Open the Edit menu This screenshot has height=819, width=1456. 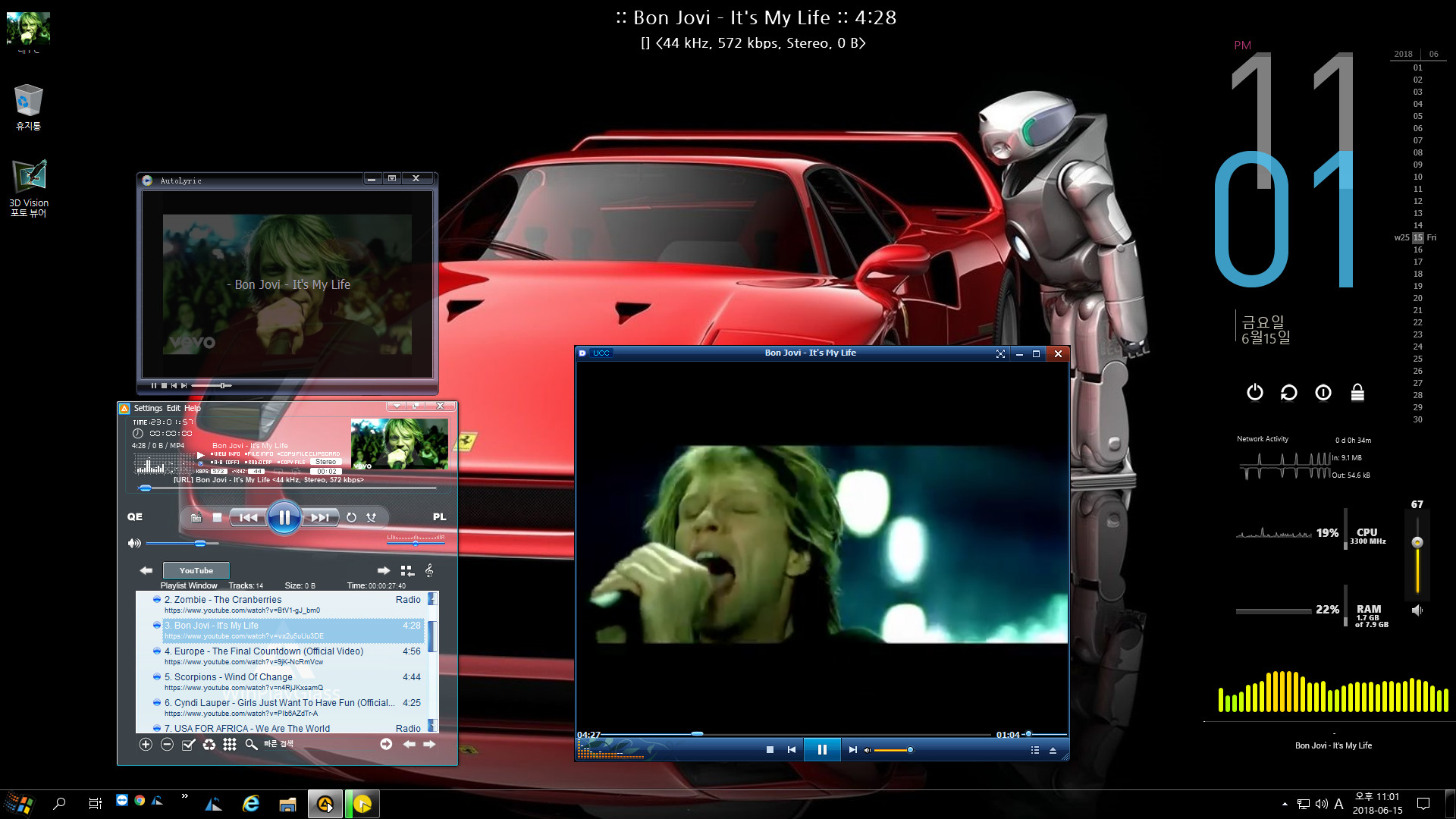[x=174, y=408]
